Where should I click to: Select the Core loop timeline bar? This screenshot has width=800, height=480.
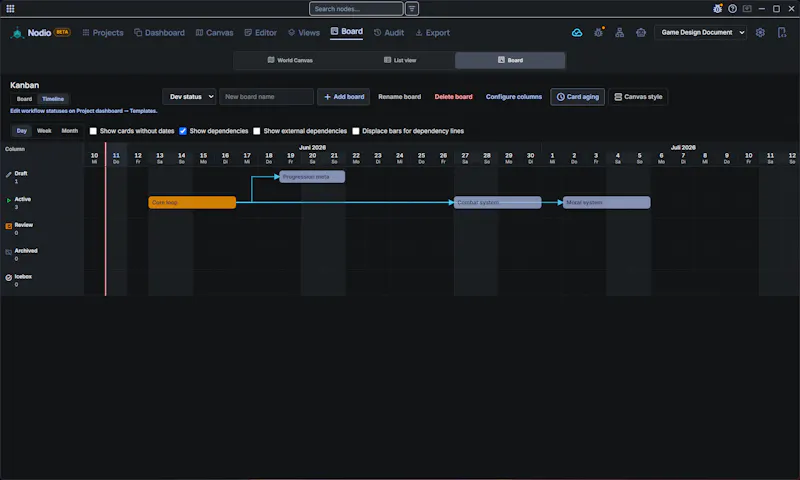(x=192, y=203)
